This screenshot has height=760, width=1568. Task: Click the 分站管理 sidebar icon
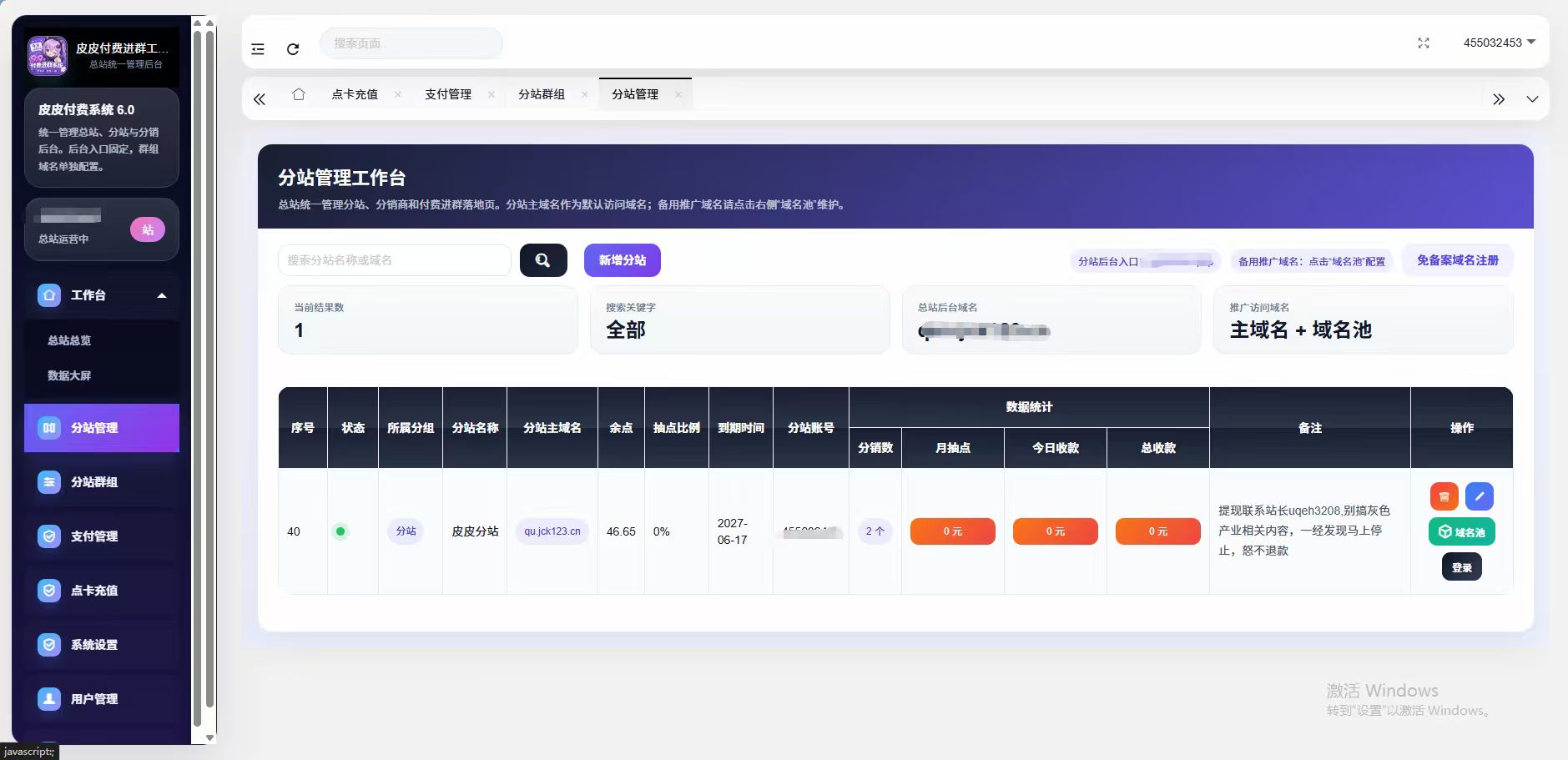49,428
